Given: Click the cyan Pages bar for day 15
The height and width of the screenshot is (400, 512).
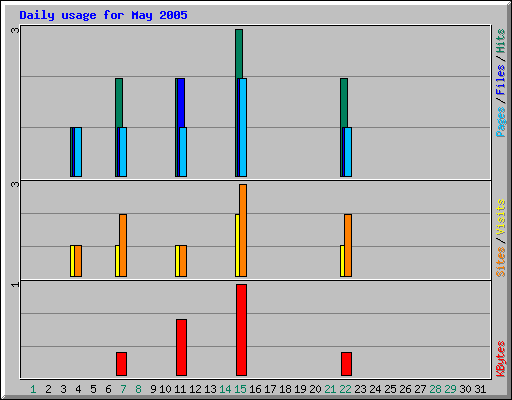Looking at the screenshot, I should (x=243, y=127).
